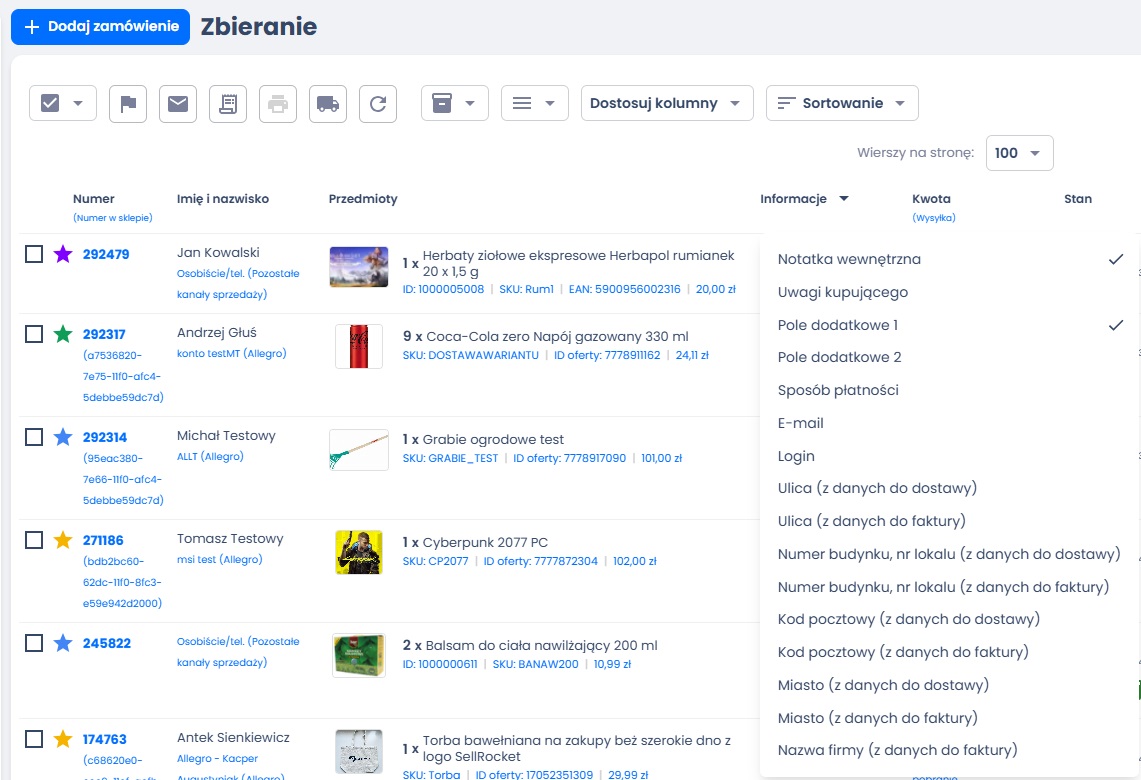Click Herbaty ziołowe product thumbnail

pos(359,266)
